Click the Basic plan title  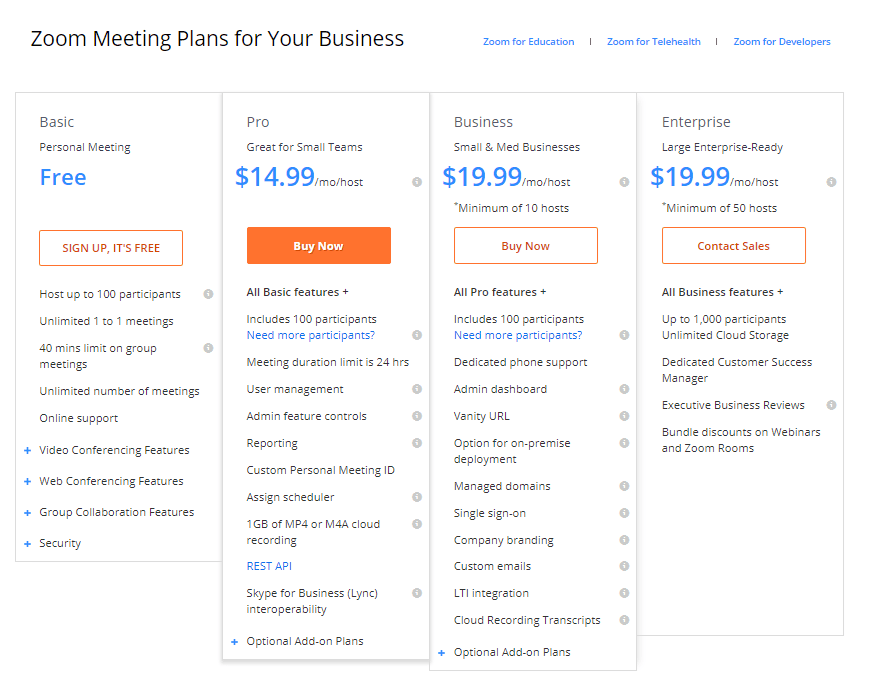point(57,122)
